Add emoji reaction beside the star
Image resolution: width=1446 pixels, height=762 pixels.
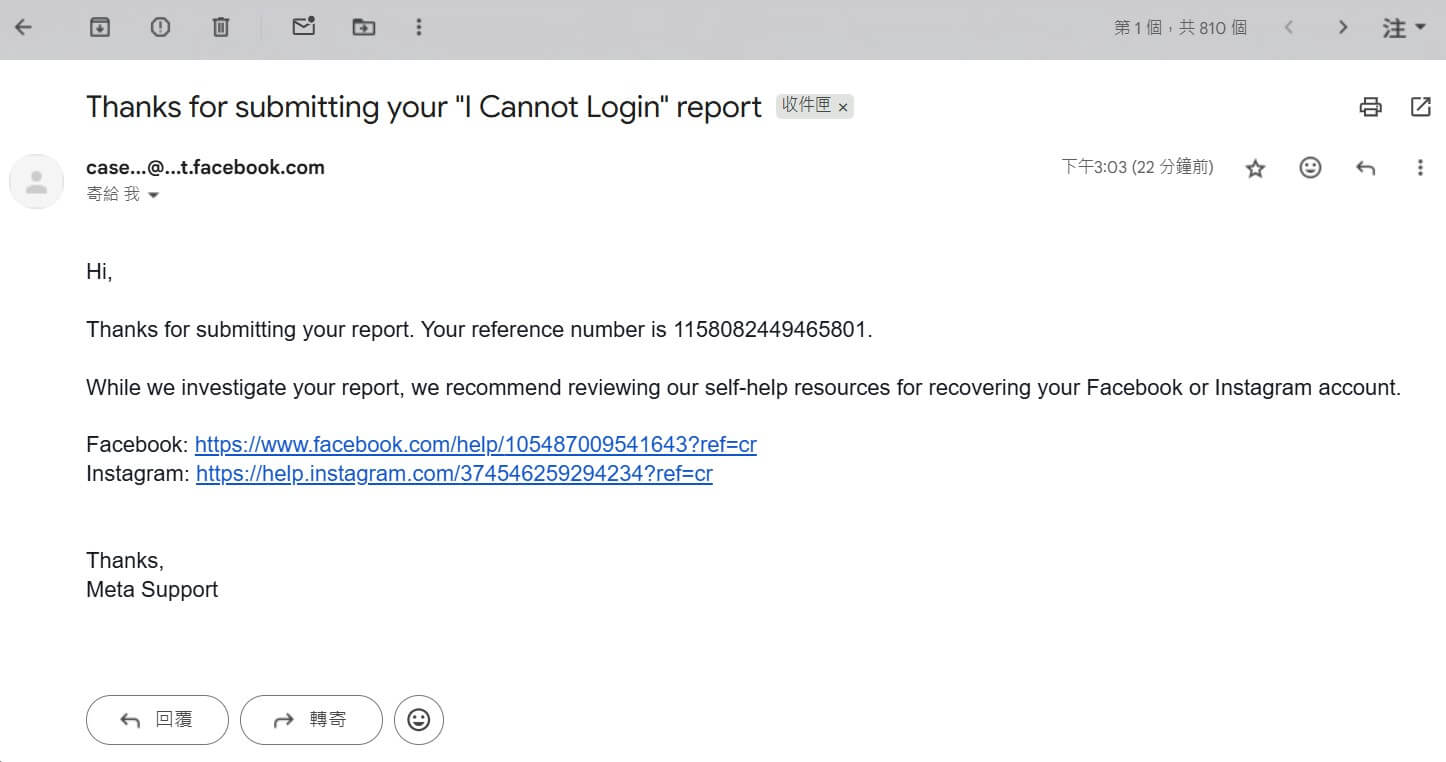click(1310, 168)
